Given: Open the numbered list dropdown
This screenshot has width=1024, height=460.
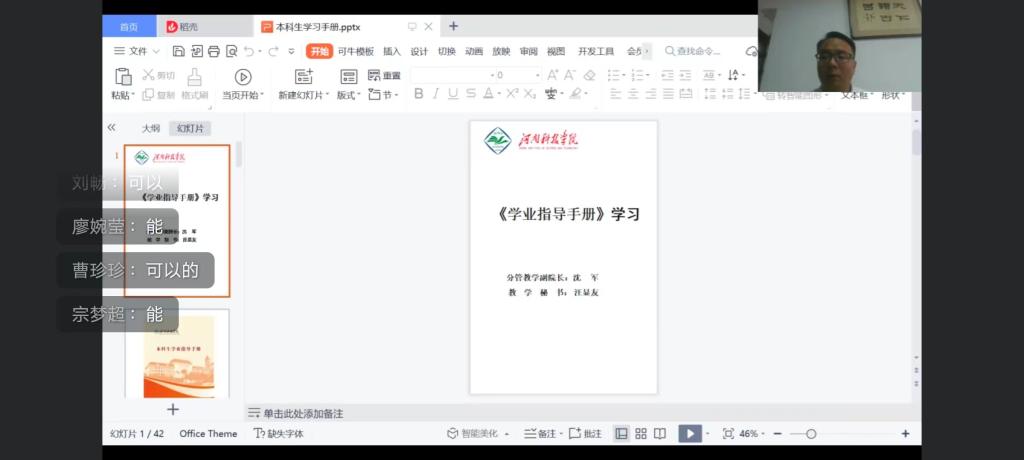Looking at the screenshot, I should pyautogui.click(x=649, y=75).
